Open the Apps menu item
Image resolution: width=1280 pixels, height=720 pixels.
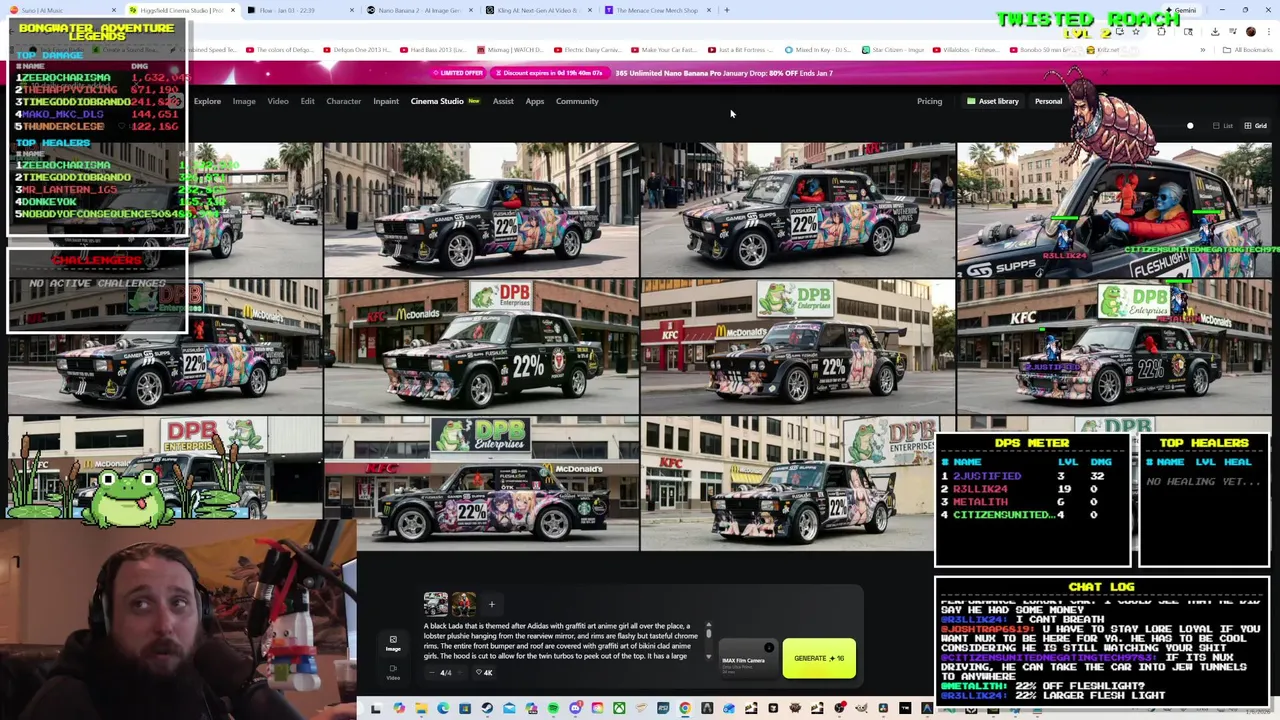coord(535,101)
